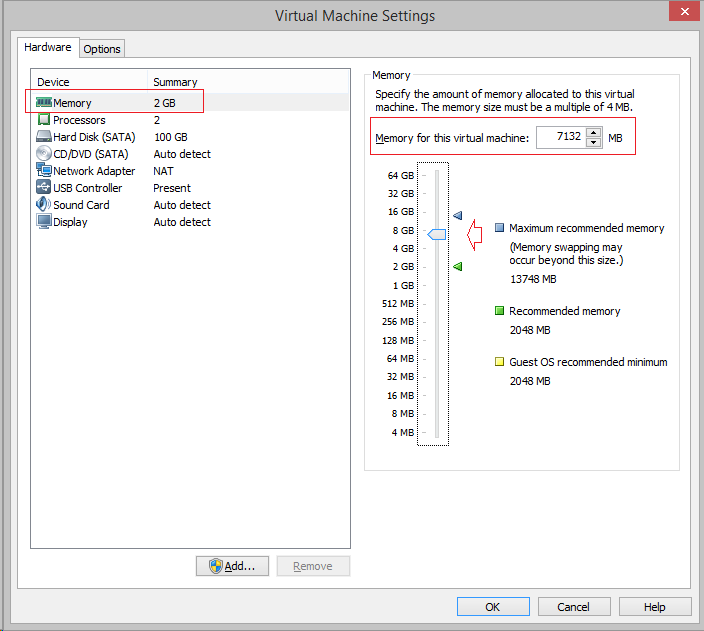This screenshot has width=704, height=631.
Task: Close the Virtual Machine Settings dialog
Action: 684,11
